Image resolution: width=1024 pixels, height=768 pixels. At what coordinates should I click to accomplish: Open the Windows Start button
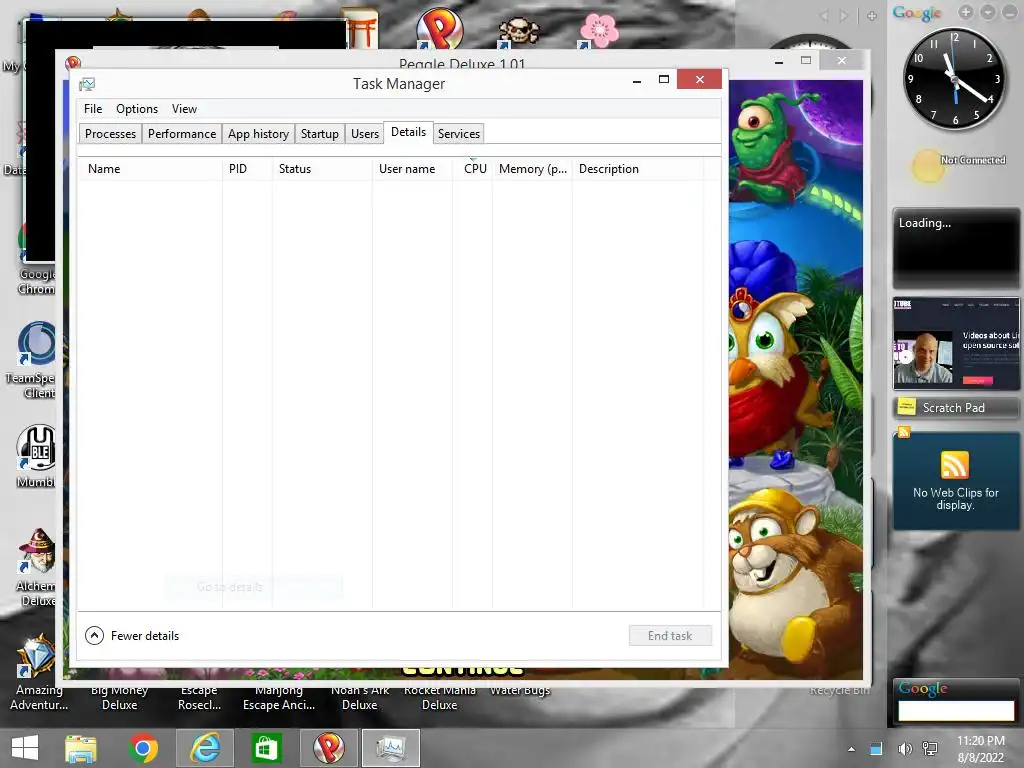click(25, 748)
